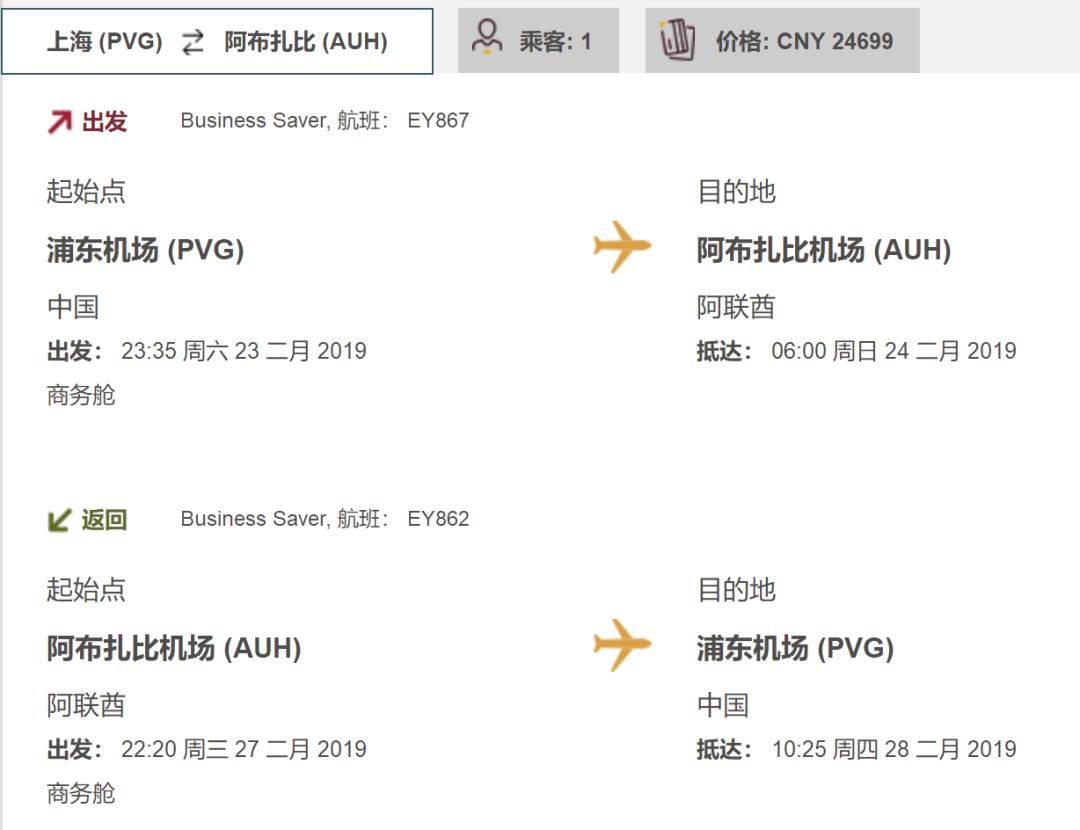Click the swap arrows between Shanghai and Abu Dhabi

click(193, 42)
